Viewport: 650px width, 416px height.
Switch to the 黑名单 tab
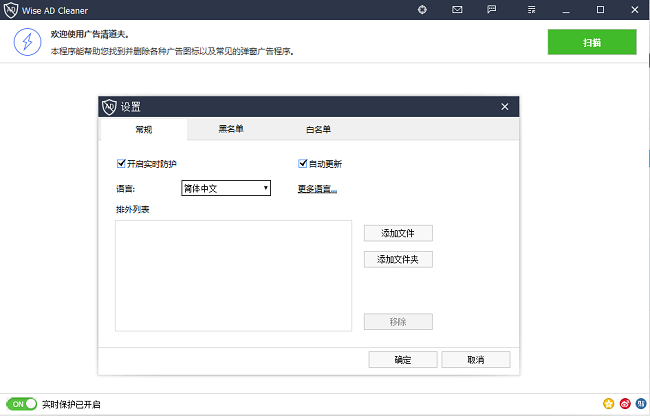[231, 129]
